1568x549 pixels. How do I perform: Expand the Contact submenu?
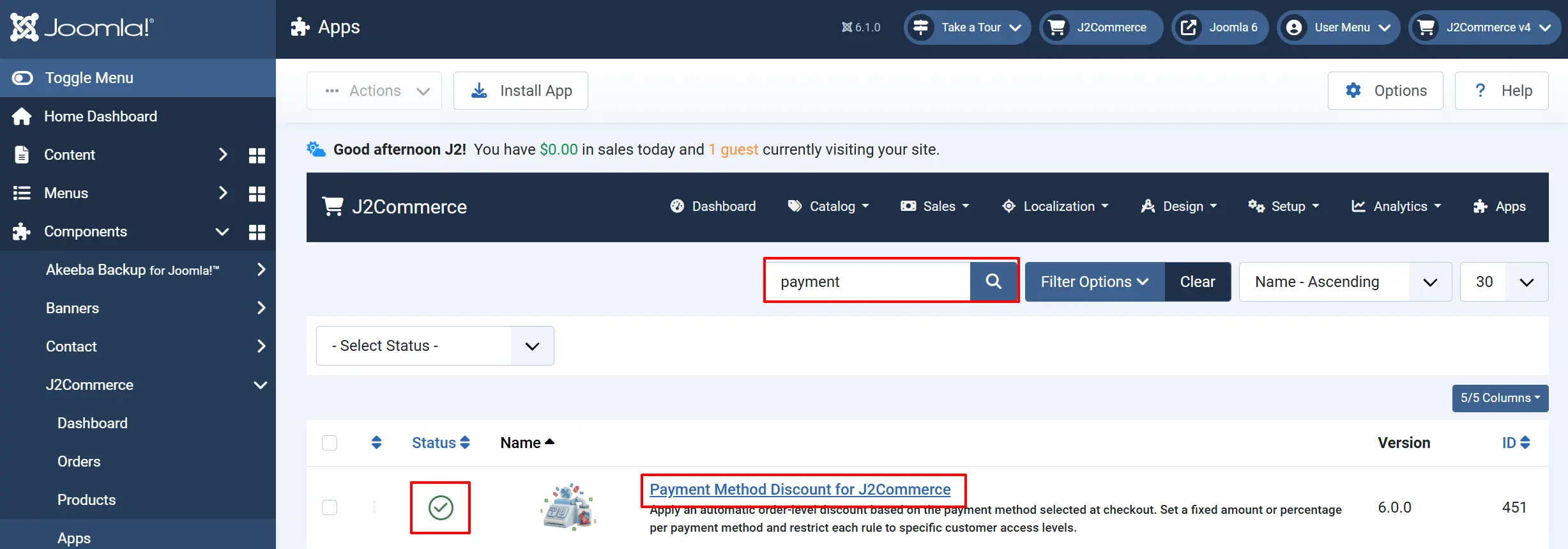(x=261, y=346)
